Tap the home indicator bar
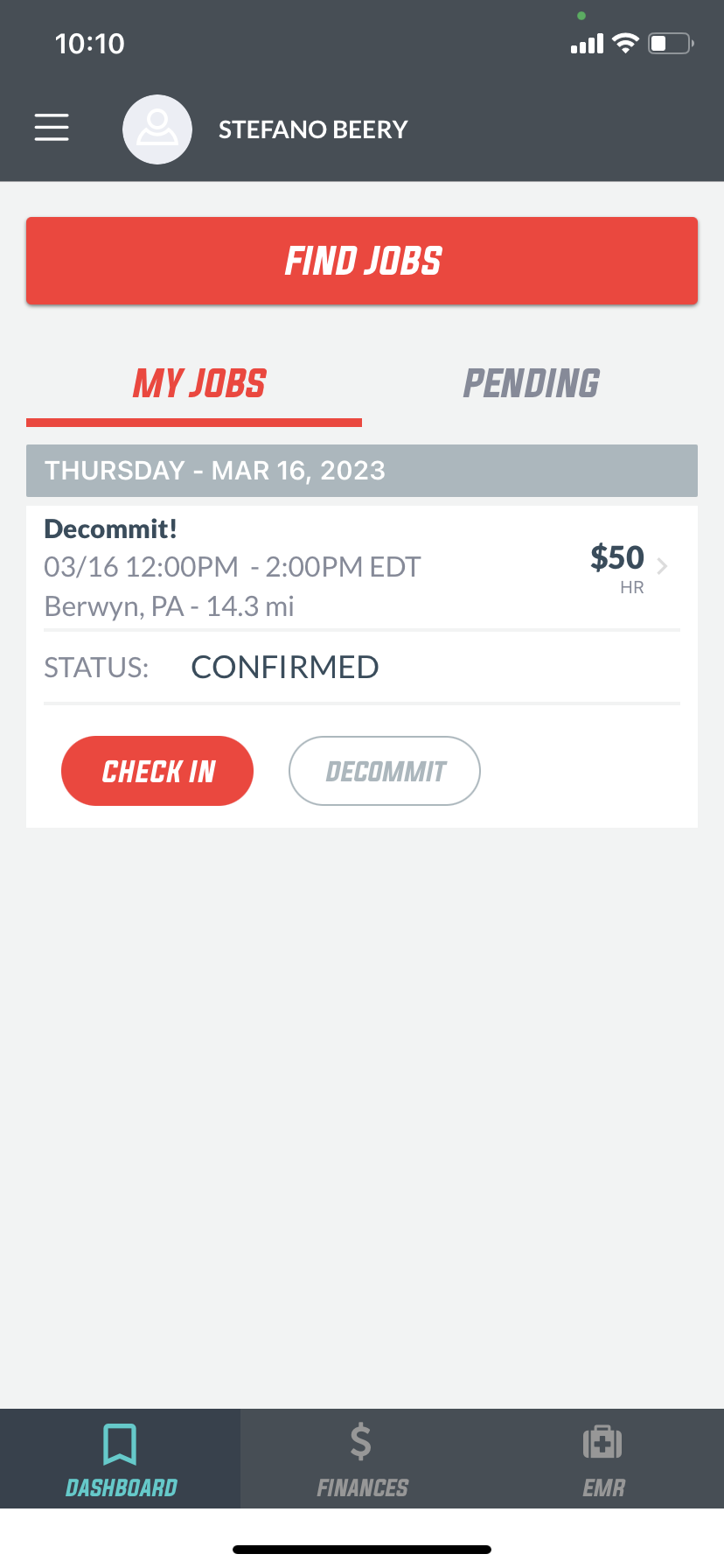The width and height of the screenshot is (724, 1568). click(362, 1550)
